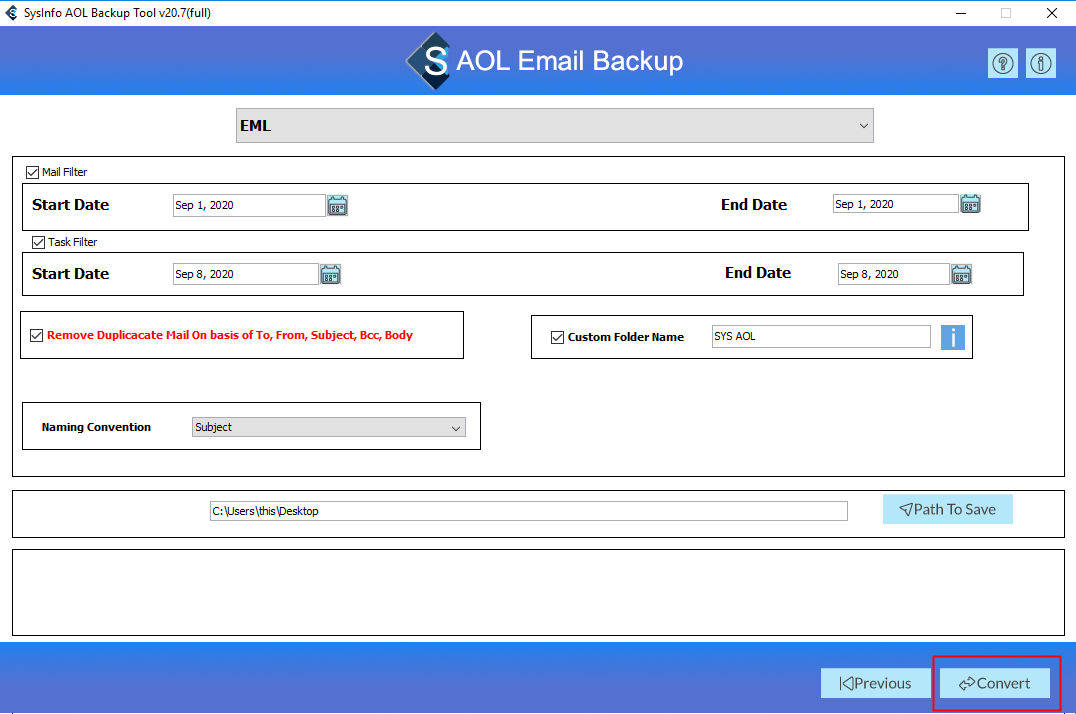Image resolution: width=1076 pixels, height=714 pixels.
Task: Click the Desktop save path field
Action: point(528,511)
